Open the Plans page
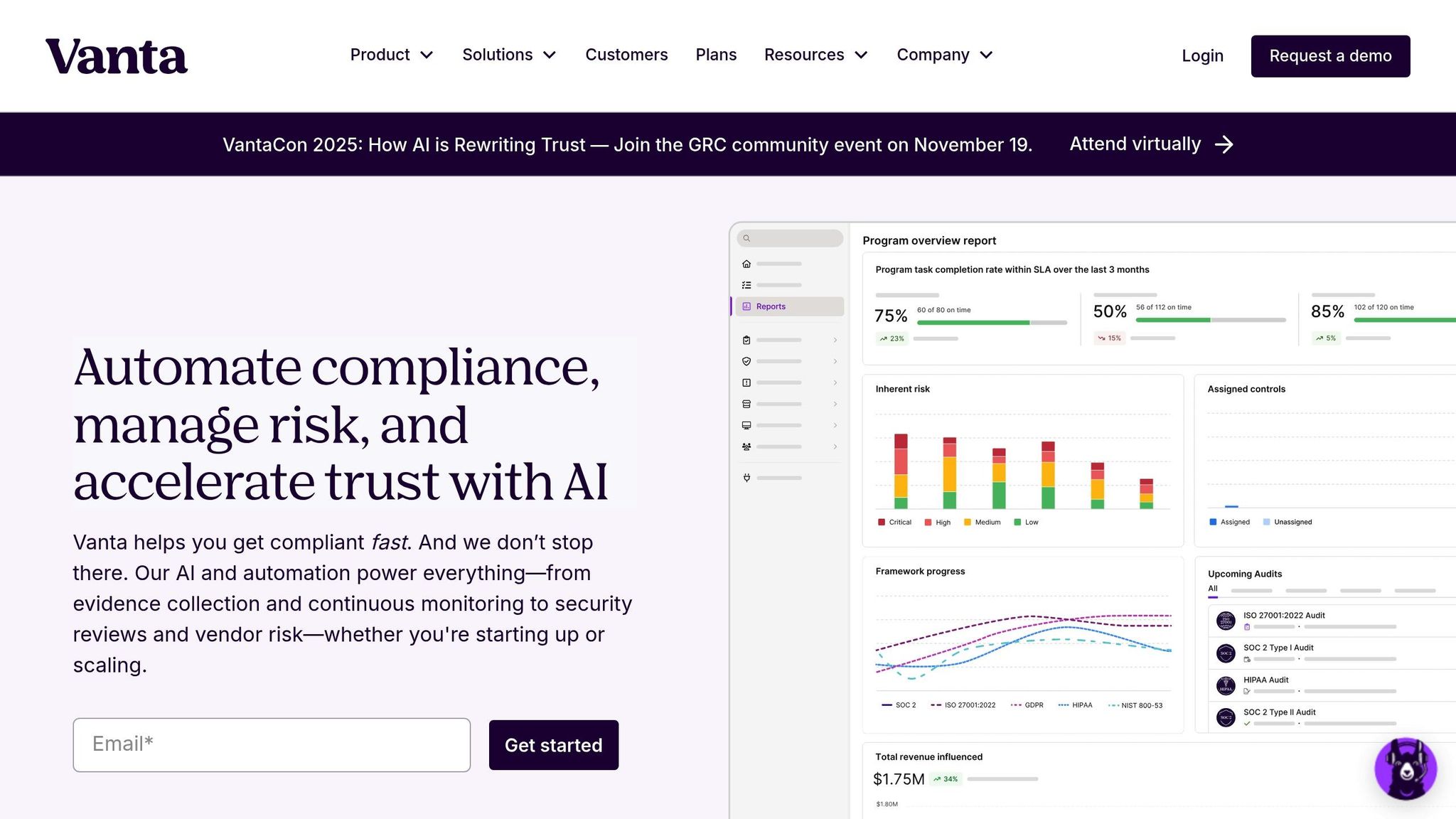 click(x=716, y=55)
